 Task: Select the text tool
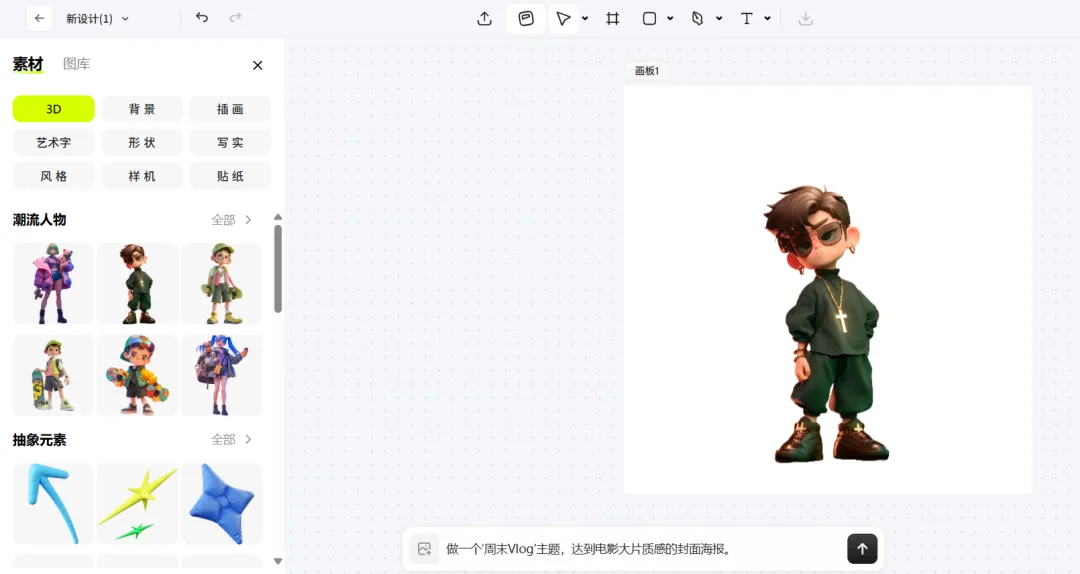[x=747, y=19]
